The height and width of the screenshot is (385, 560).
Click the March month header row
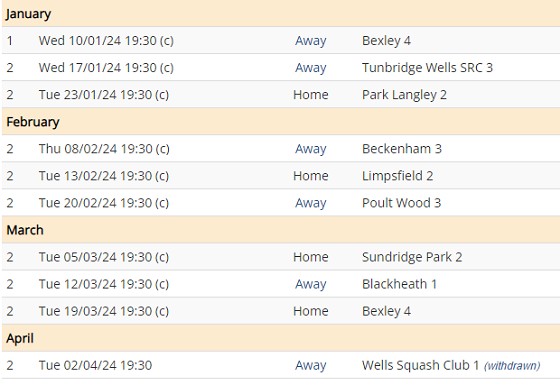281,230
